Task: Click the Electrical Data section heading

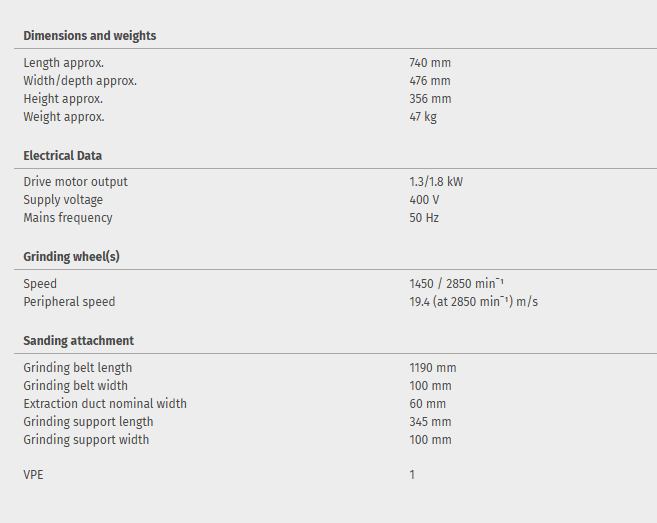Action: click(63, 156)
